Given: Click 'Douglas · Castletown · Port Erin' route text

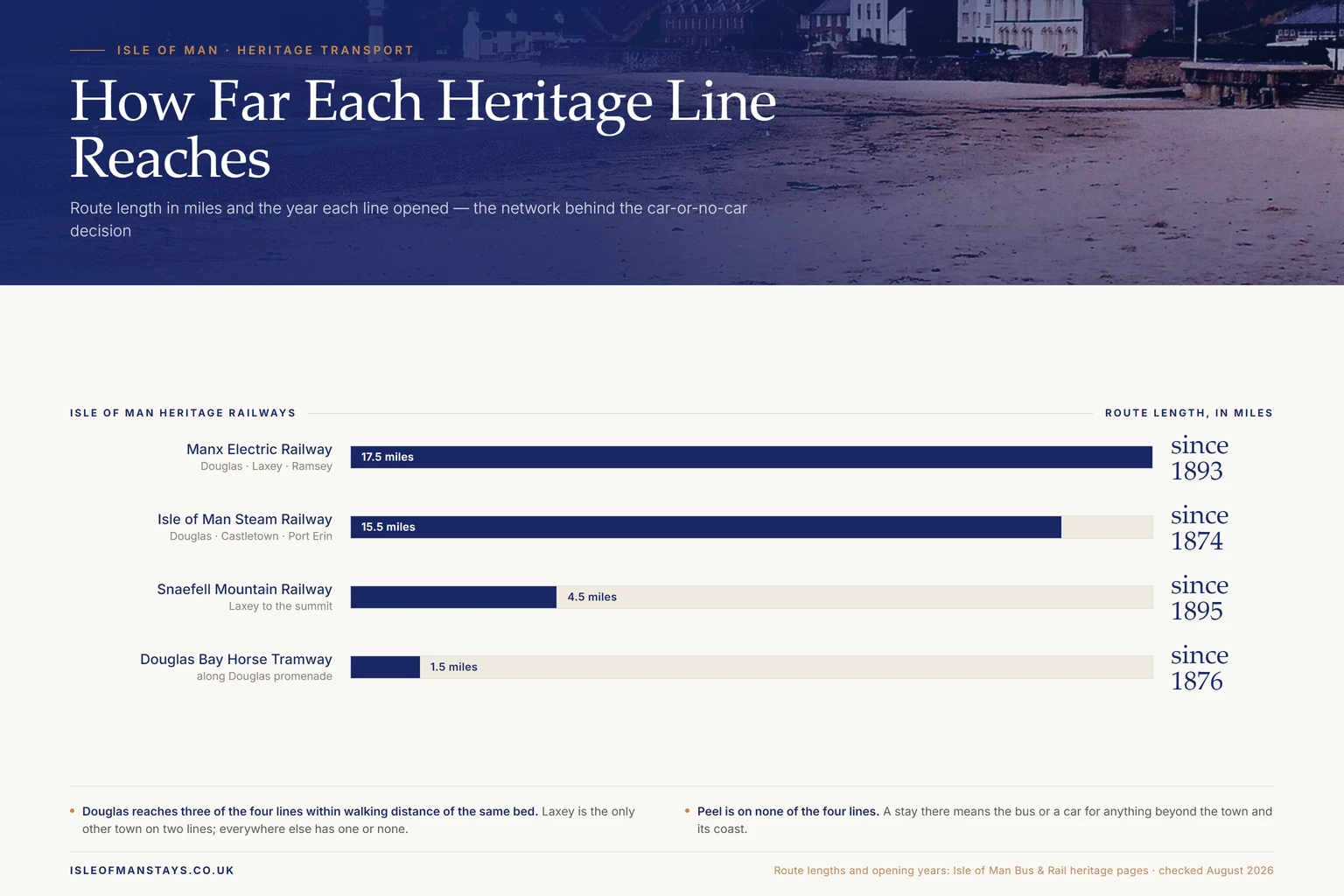Looking at the screenshot, I should pyautogui.click(x=251, y=536).
